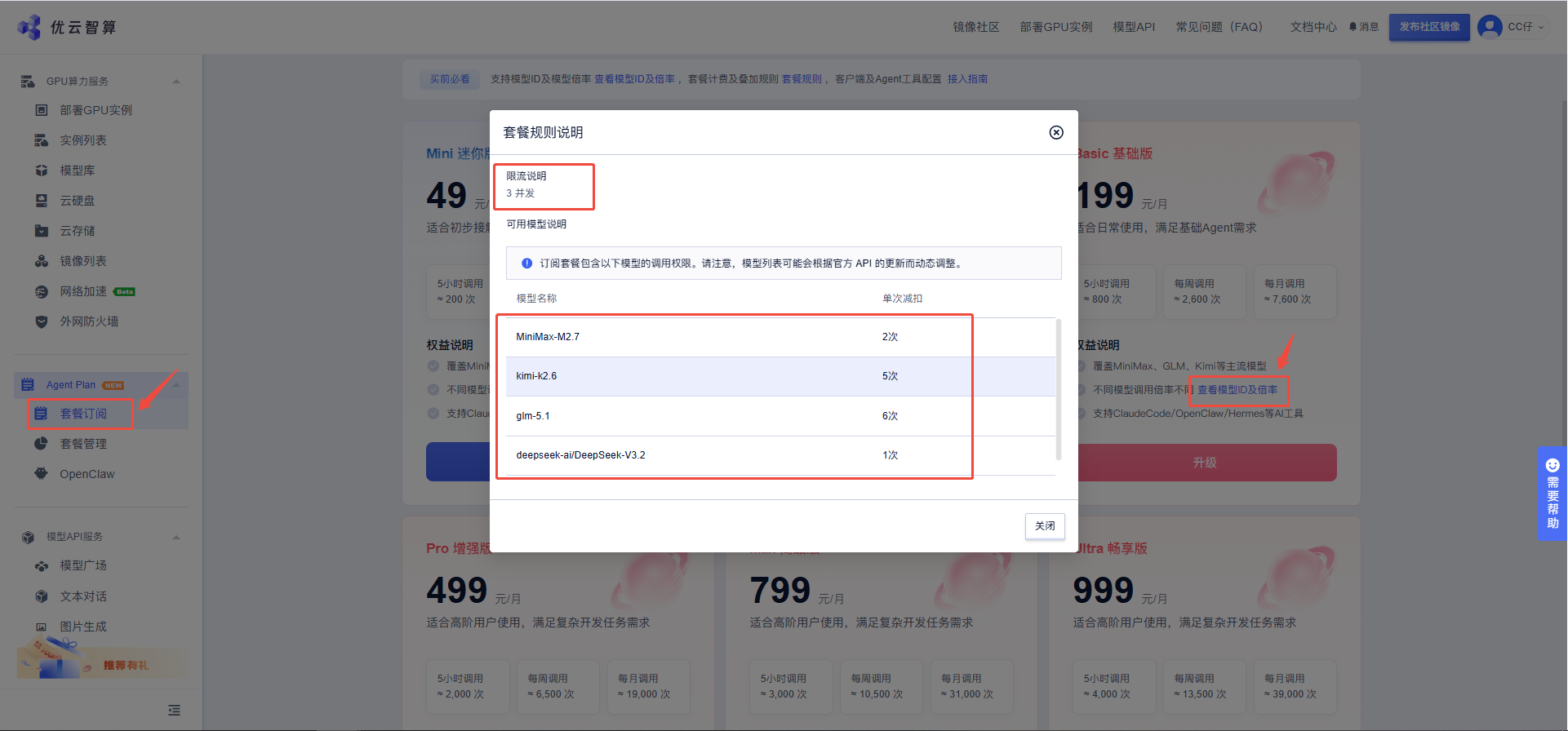Open 优云智算 logo home

click(x=67, y=27)
